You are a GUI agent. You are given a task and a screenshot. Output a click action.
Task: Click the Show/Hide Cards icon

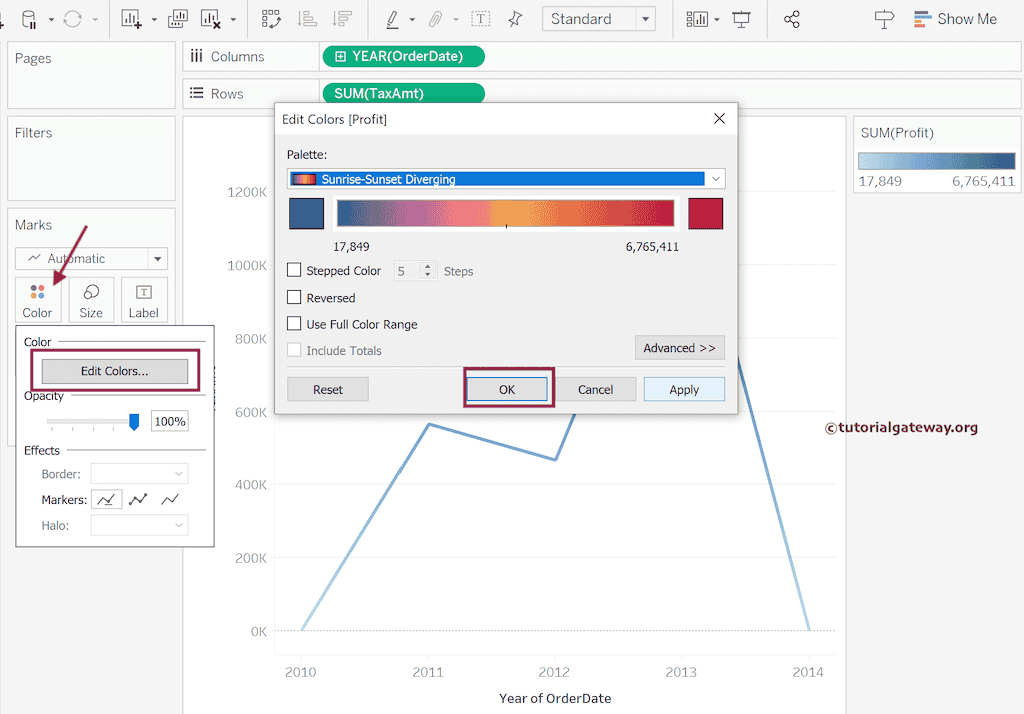697,20
